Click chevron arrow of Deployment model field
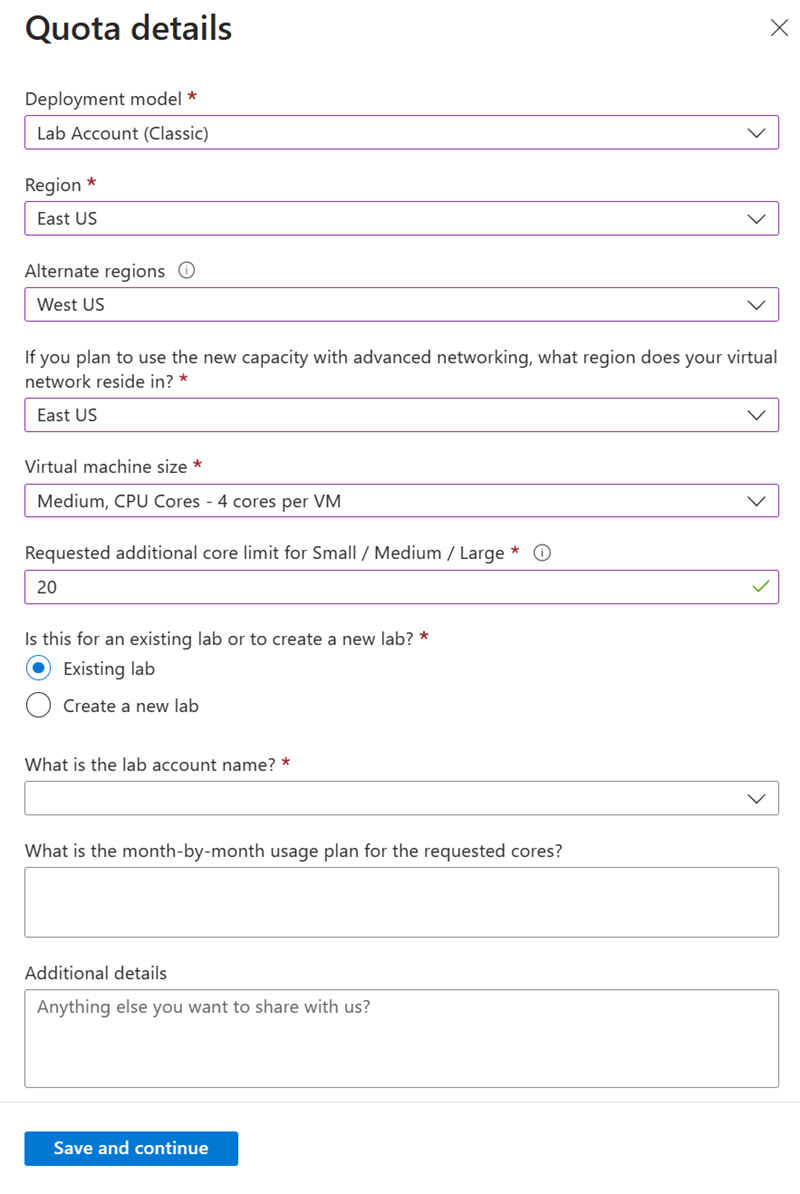This screenshot has height=1194, width=800. pyautogui.click(x=756, y=133)
